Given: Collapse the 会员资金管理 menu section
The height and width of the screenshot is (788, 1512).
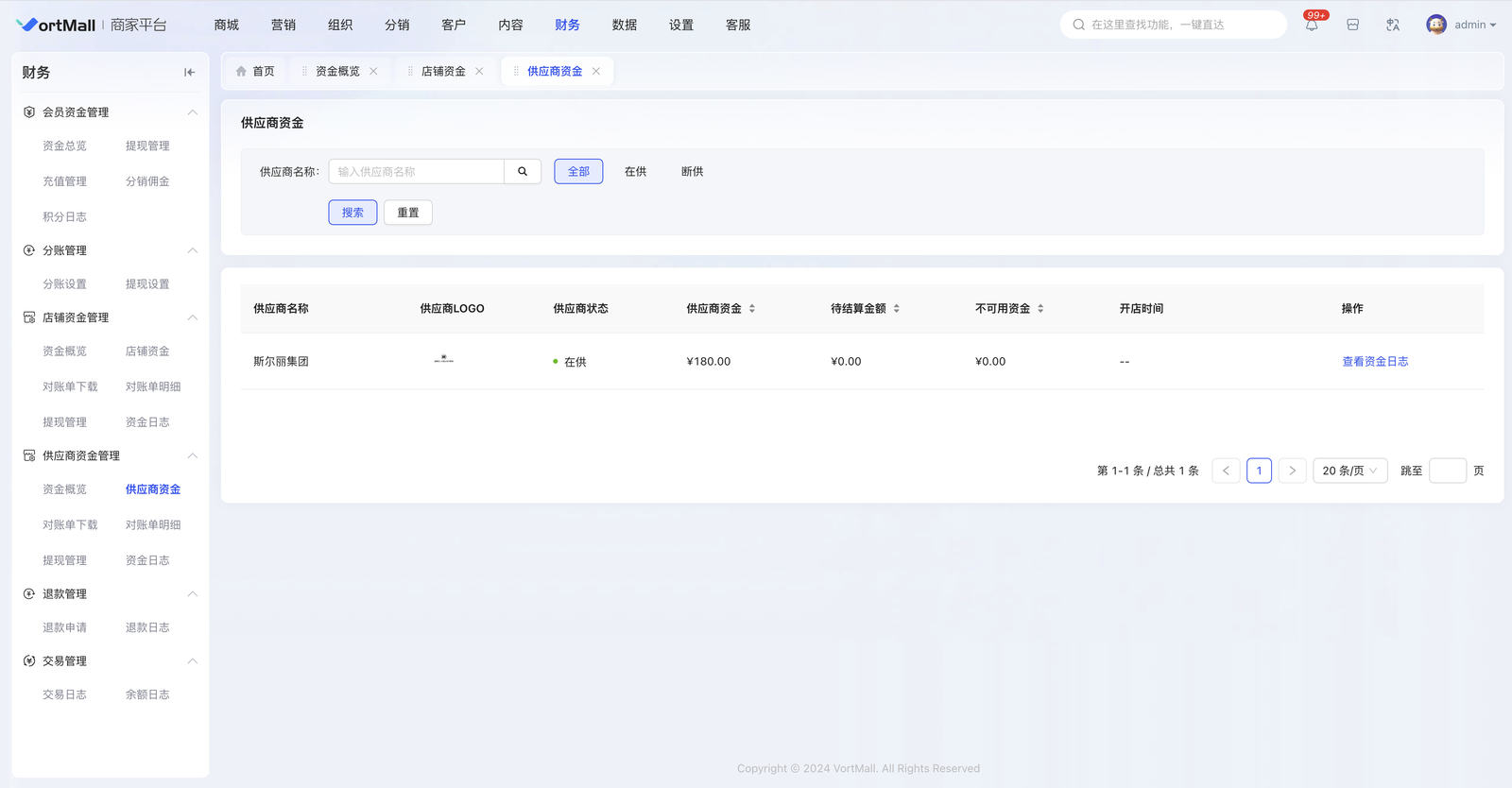Looking at the screenshot, I should [x=193, y=112].
